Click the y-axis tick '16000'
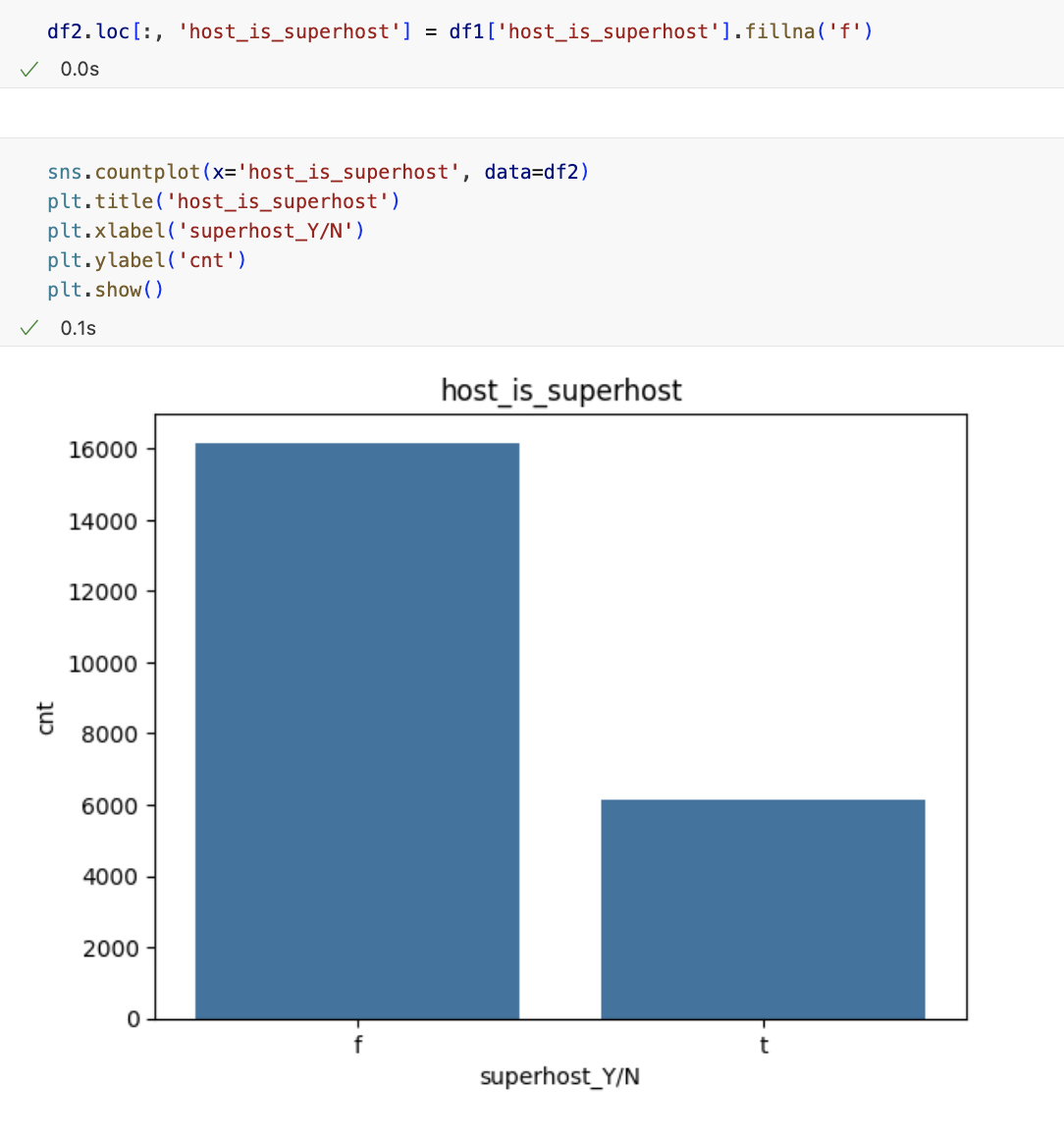This screenshot has height=1139, width=1064. pyautogui.click(x=103, y=450)
